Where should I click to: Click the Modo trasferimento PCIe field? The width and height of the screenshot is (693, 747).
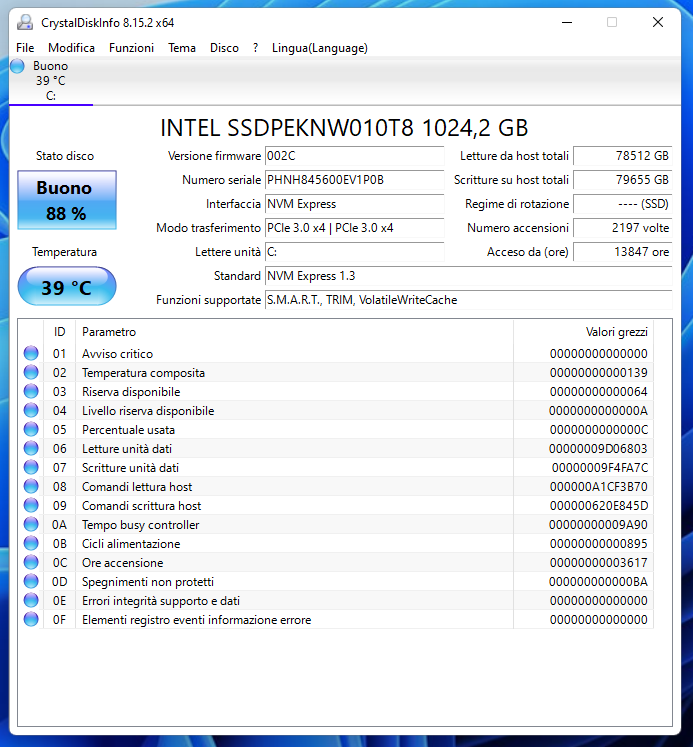coord(354,228)
